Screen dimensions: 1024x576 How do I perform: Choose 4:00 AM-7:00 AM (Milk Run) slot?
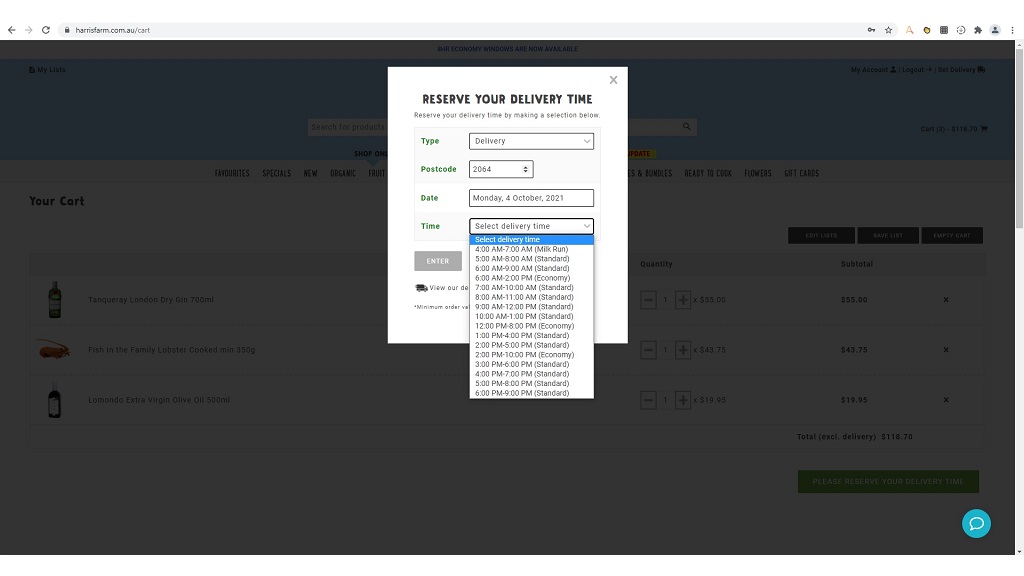click(x=521, y=249)
